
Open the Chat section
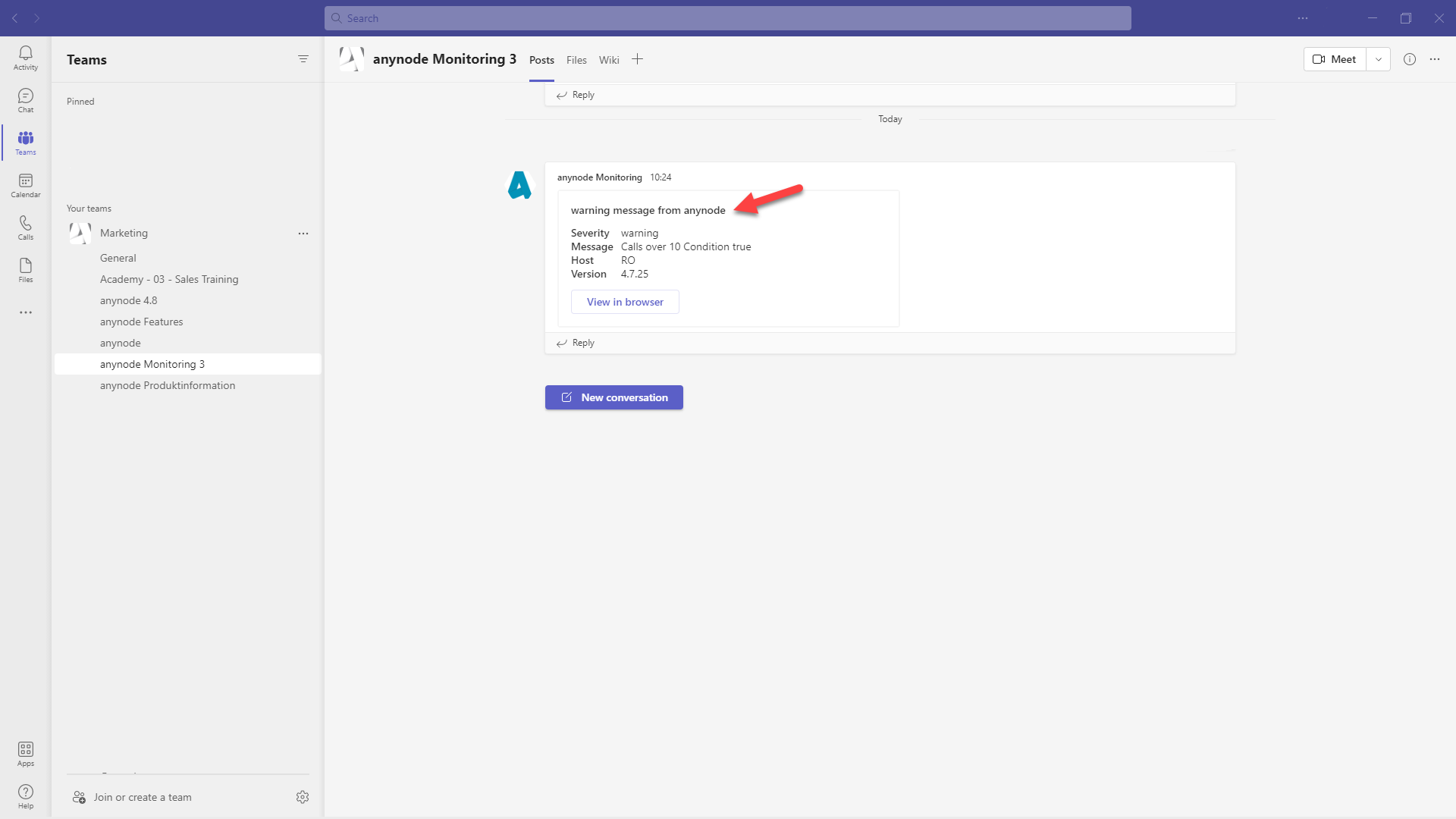(x=26, y=100)
